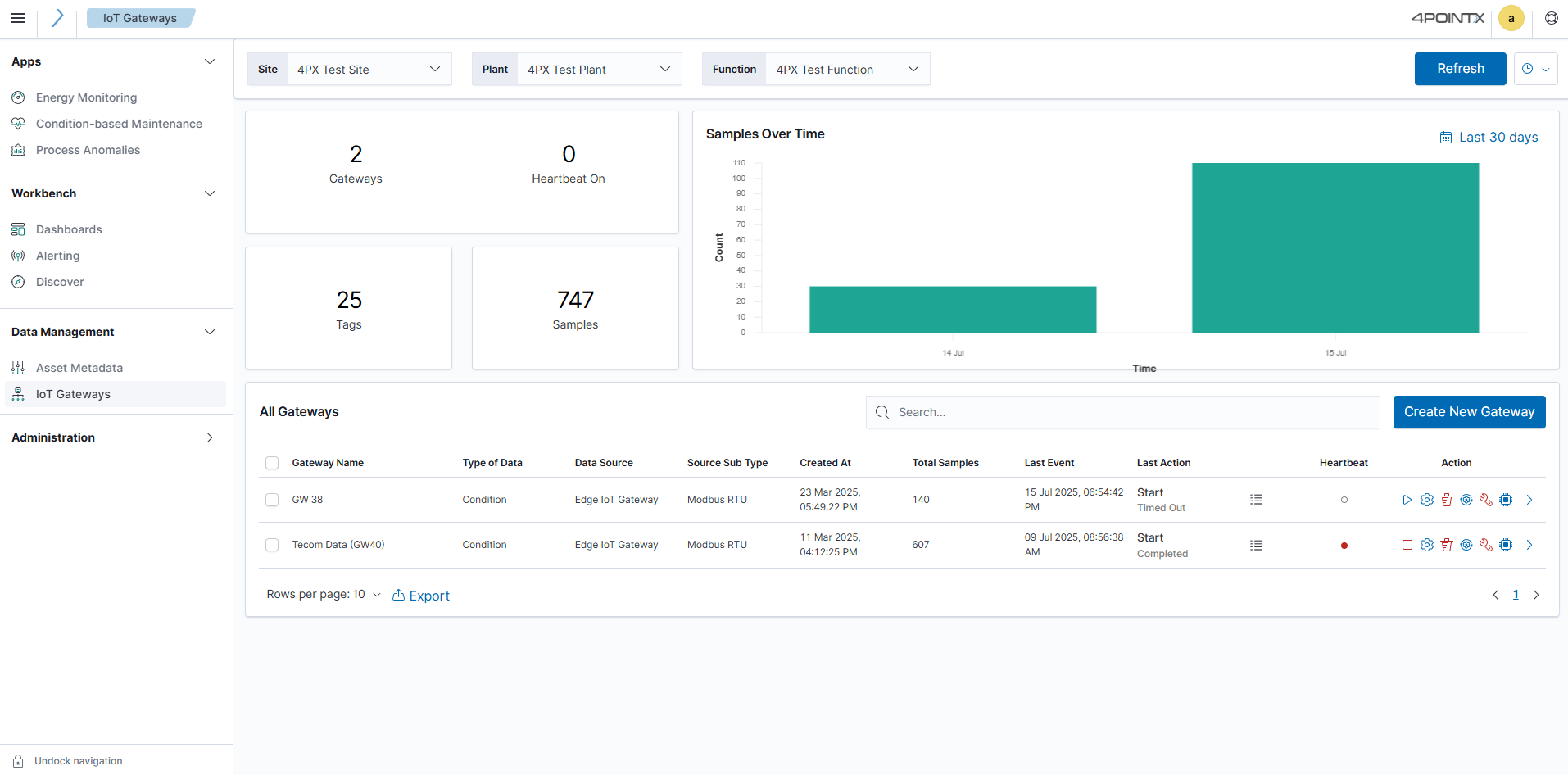1568x775 pixels.
Task: Export the gateways table
Action: pos(421,596)
